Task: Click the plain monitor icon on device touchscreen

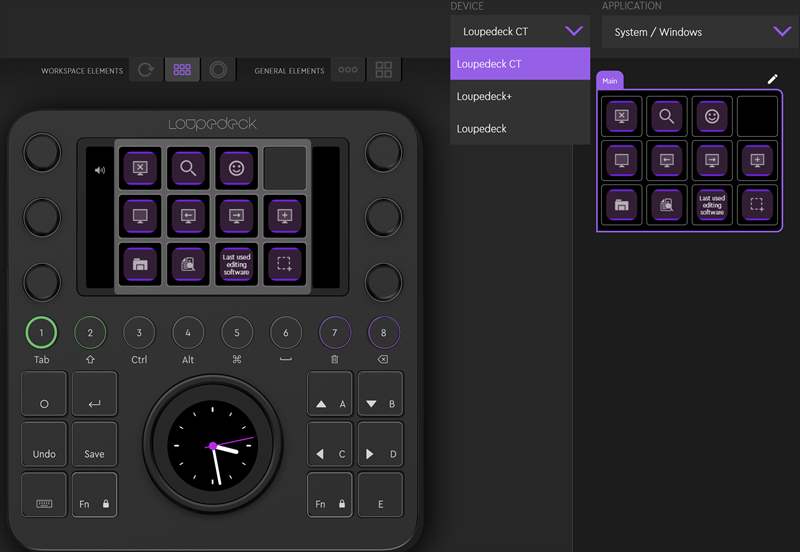Action: click(140, 216)
